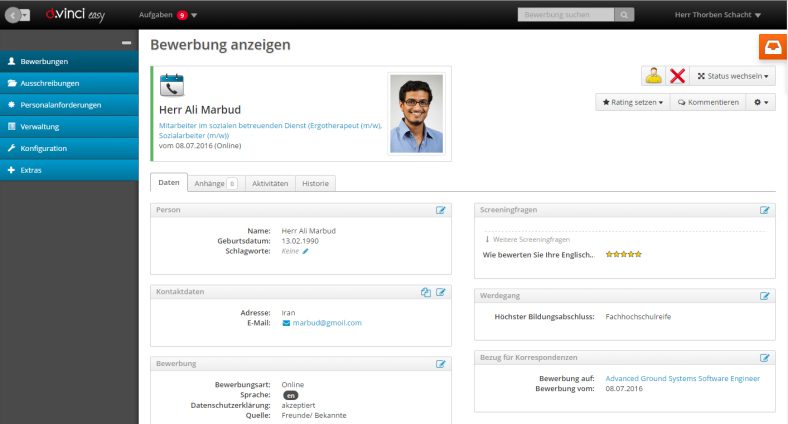The image size is (788, 424).
Task: Open Bewerbungen in the sidebar
Action: (x=69, y=61)
